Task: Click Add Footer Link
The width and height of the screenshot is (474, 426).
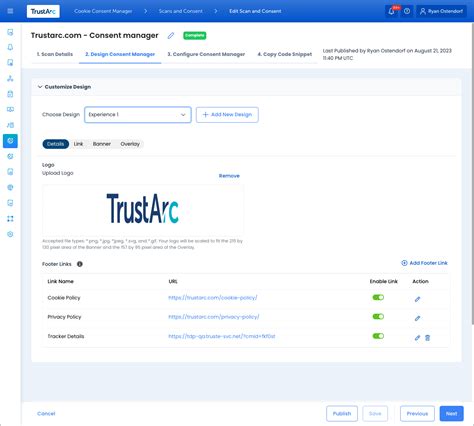Action: [424, 263]
